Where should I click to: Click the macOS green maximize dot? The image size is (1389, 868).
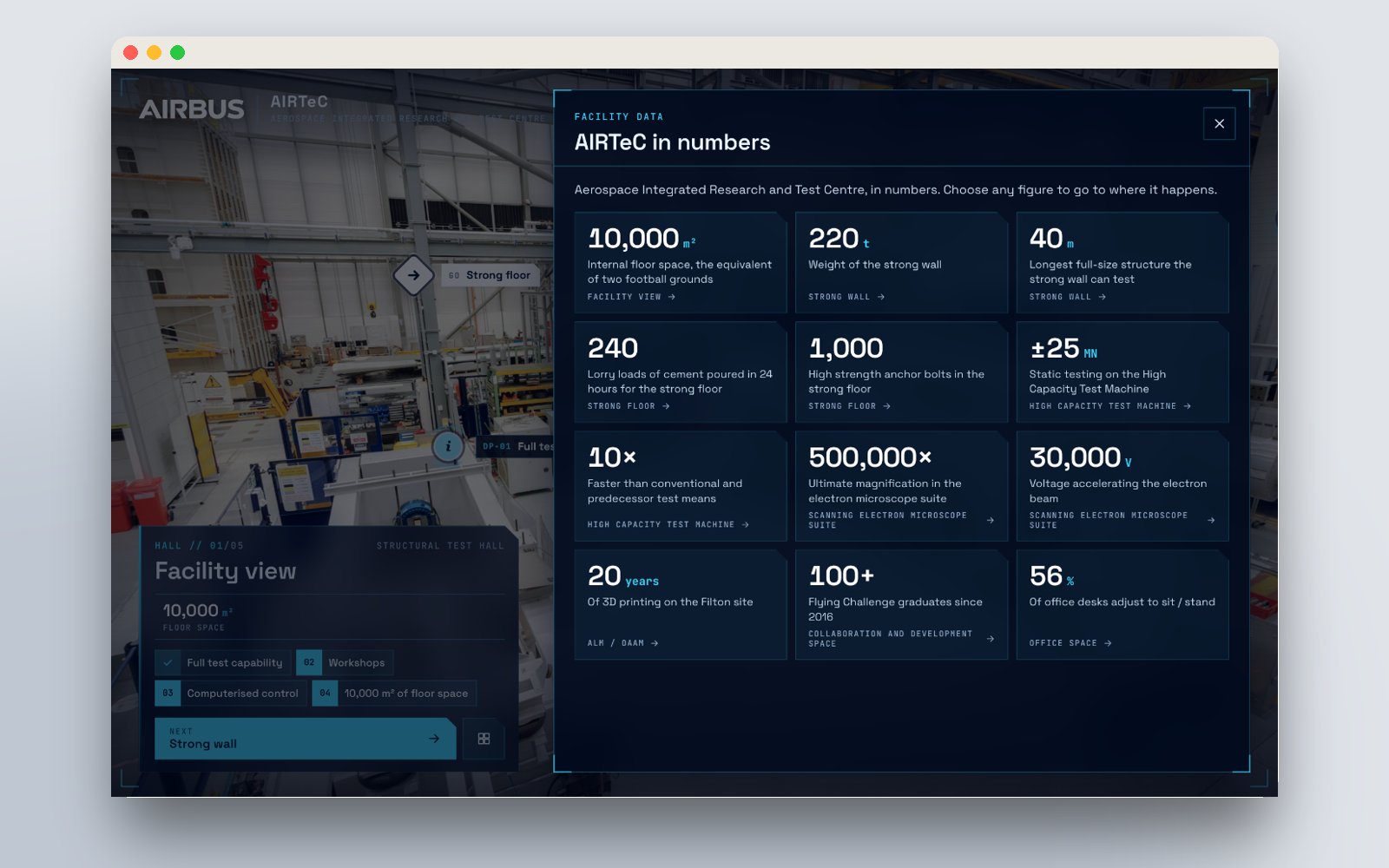click(177, 53)
